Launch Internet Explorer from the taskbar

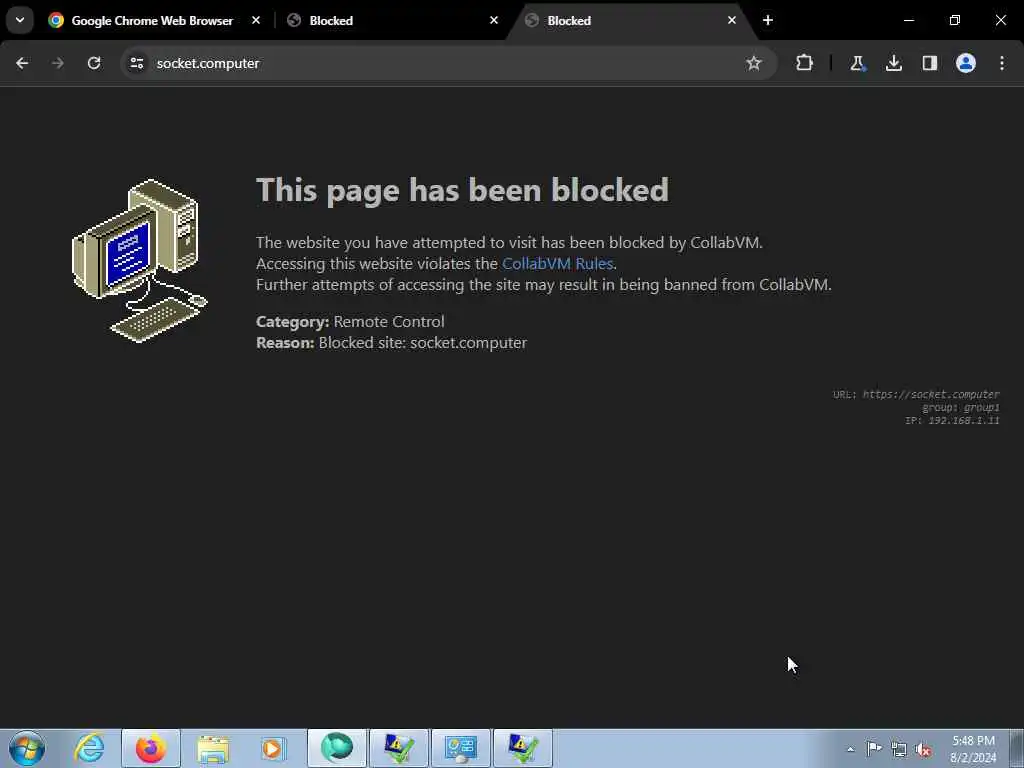pyautogui.click(x=89, y=748)
